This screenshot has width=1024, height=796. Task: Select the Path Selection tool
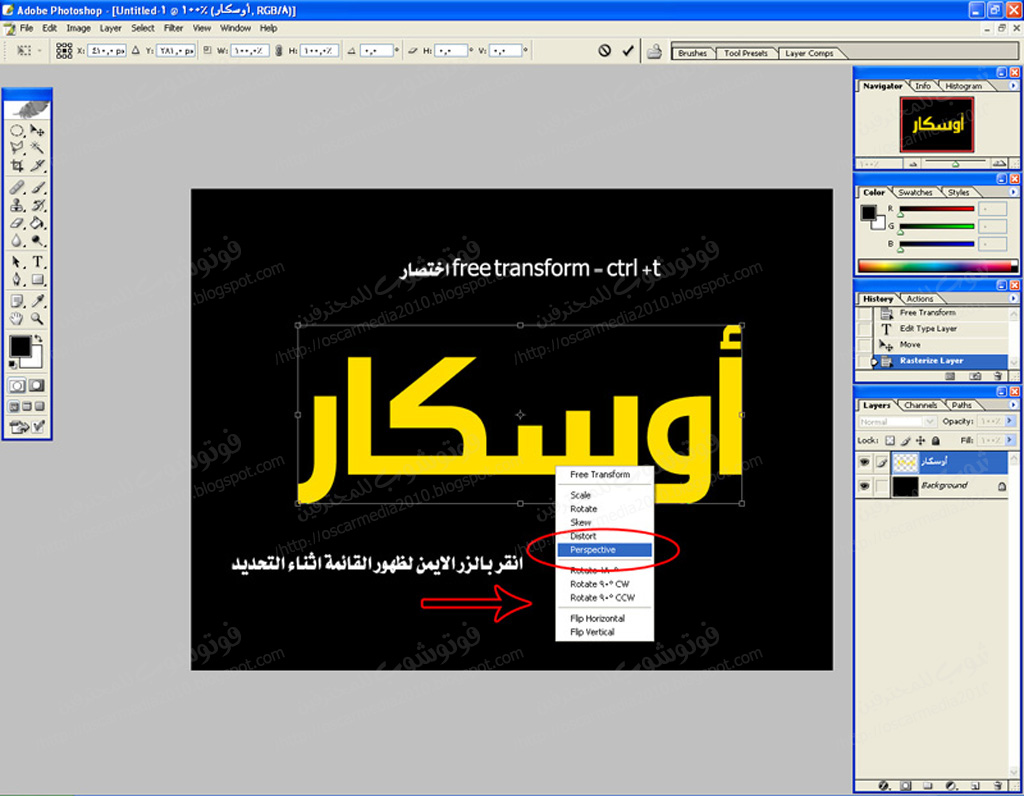(x=17, y=262)
